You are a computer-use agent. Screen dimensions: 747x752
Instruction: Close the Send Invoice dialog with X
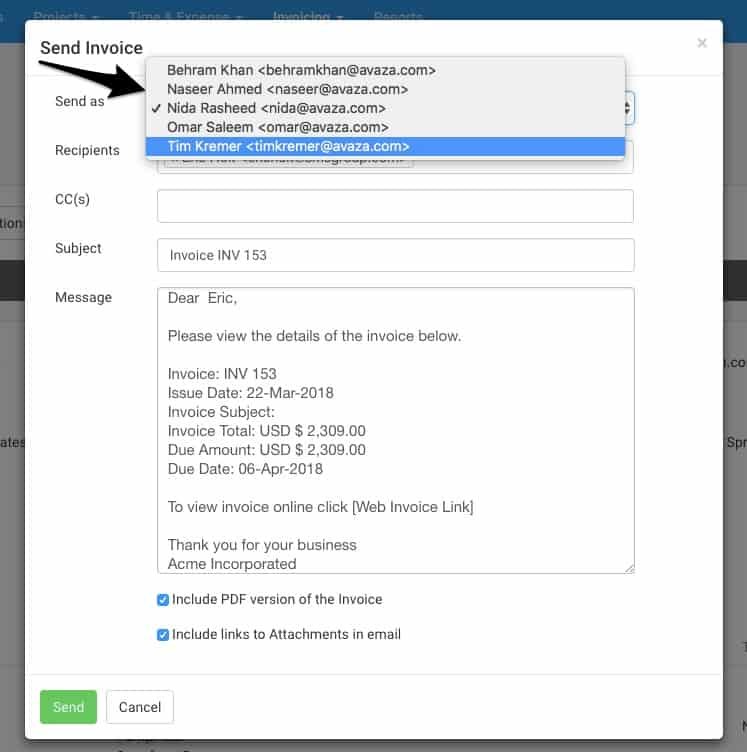click(x=702, y=43)
